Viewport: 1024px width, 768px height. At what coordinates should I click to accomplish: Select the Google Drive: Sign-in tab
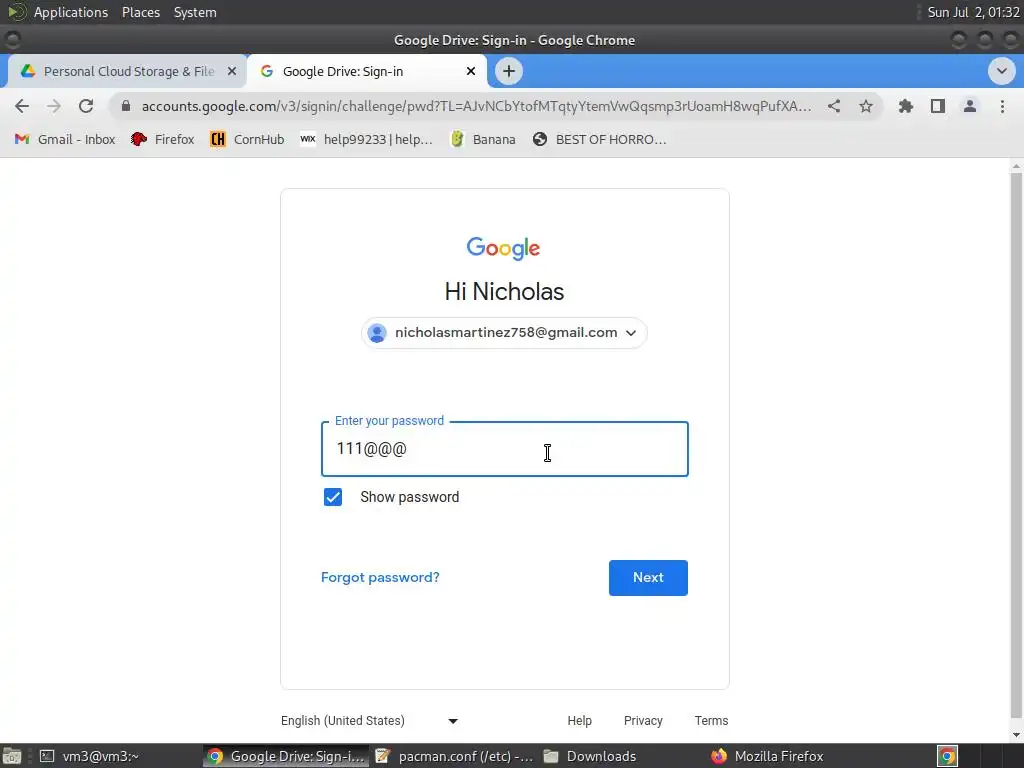[x=367, y=71]
